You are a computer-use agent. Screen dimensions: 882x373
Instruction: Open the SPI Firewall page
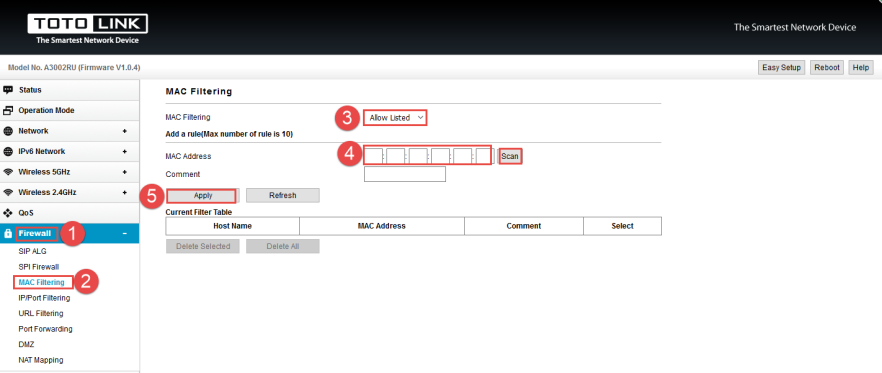coord(39,267)
